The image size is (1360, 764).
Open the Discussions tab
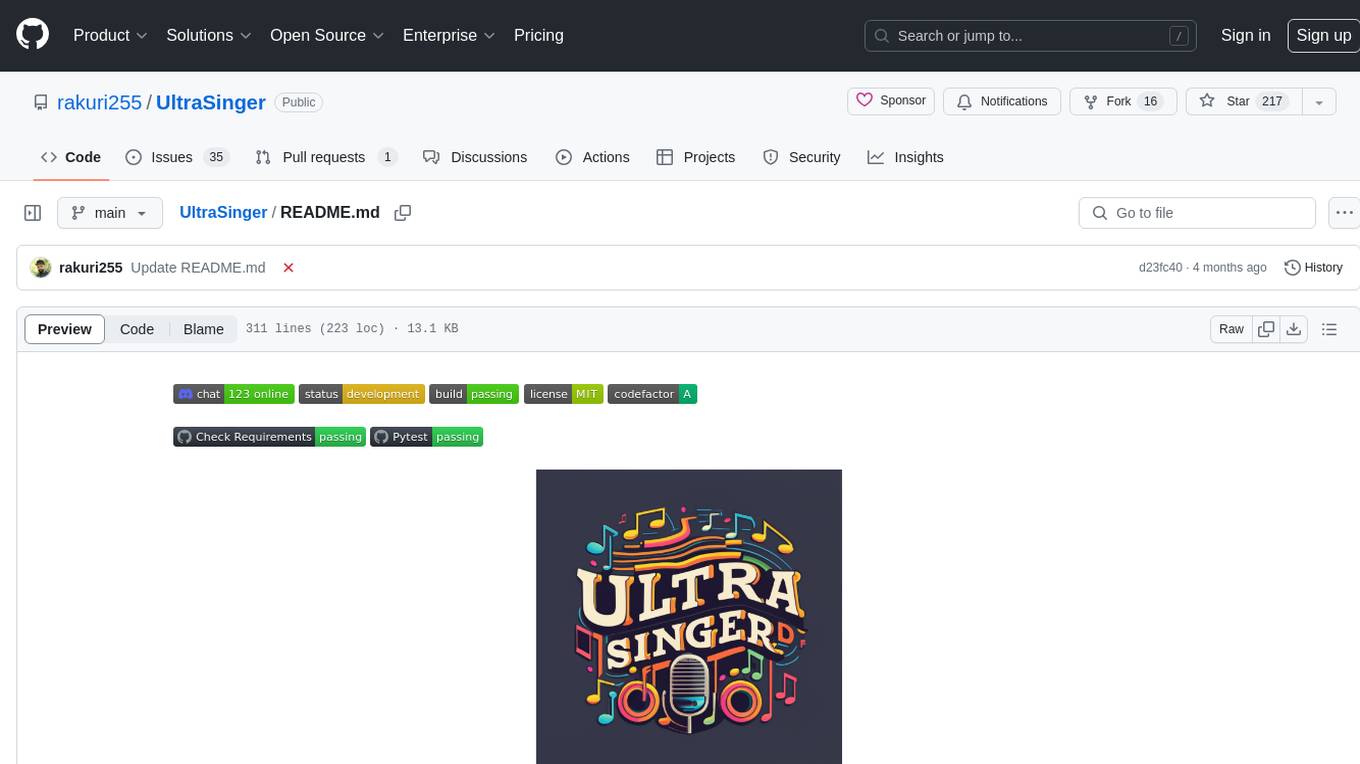point(475,157)
